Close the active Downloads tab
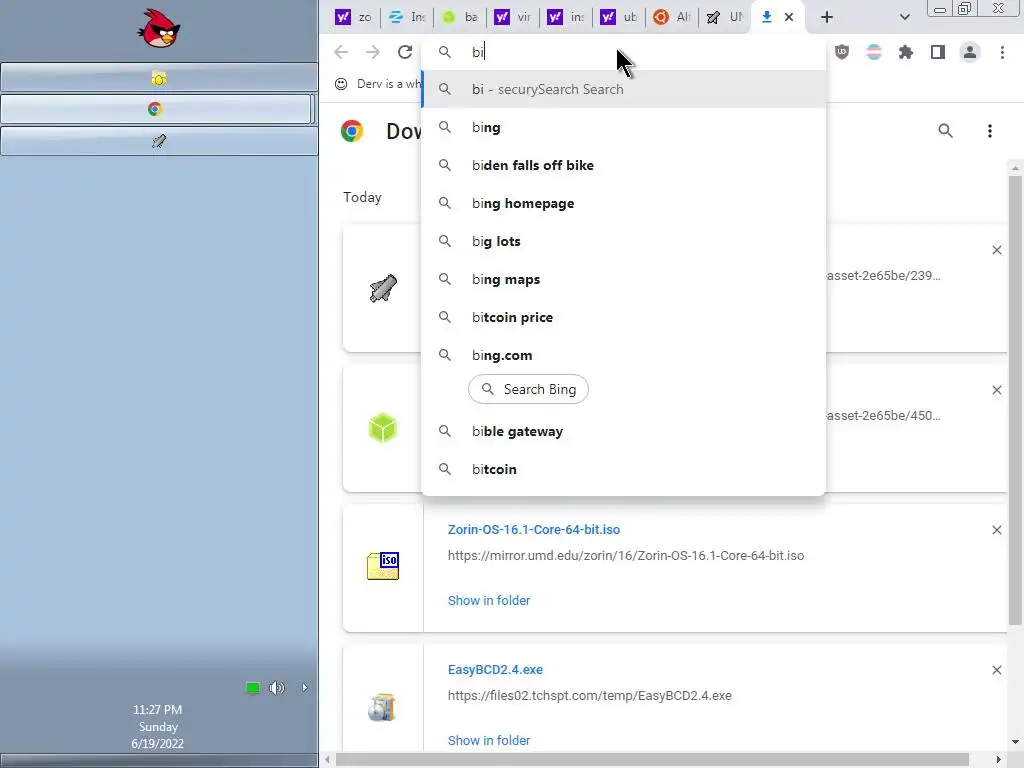The width and height of the screenshot is (1024, 768). [789, 17]
